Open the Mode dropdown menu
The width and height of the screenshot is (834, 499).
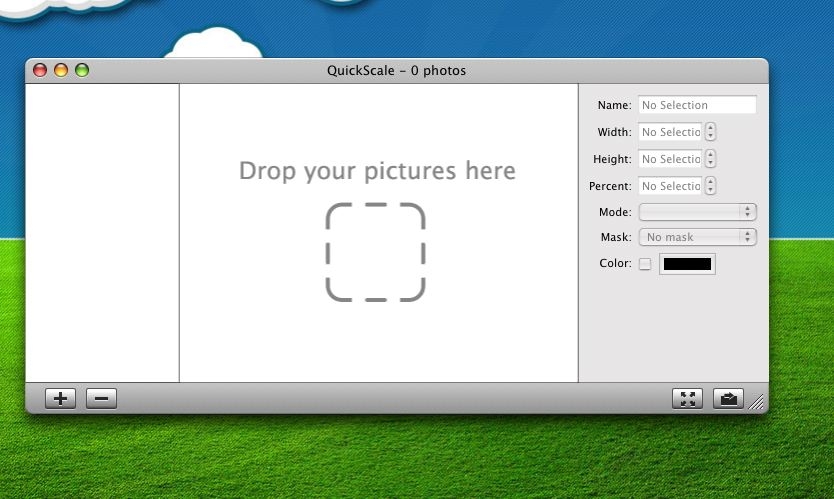click(697, 212)
